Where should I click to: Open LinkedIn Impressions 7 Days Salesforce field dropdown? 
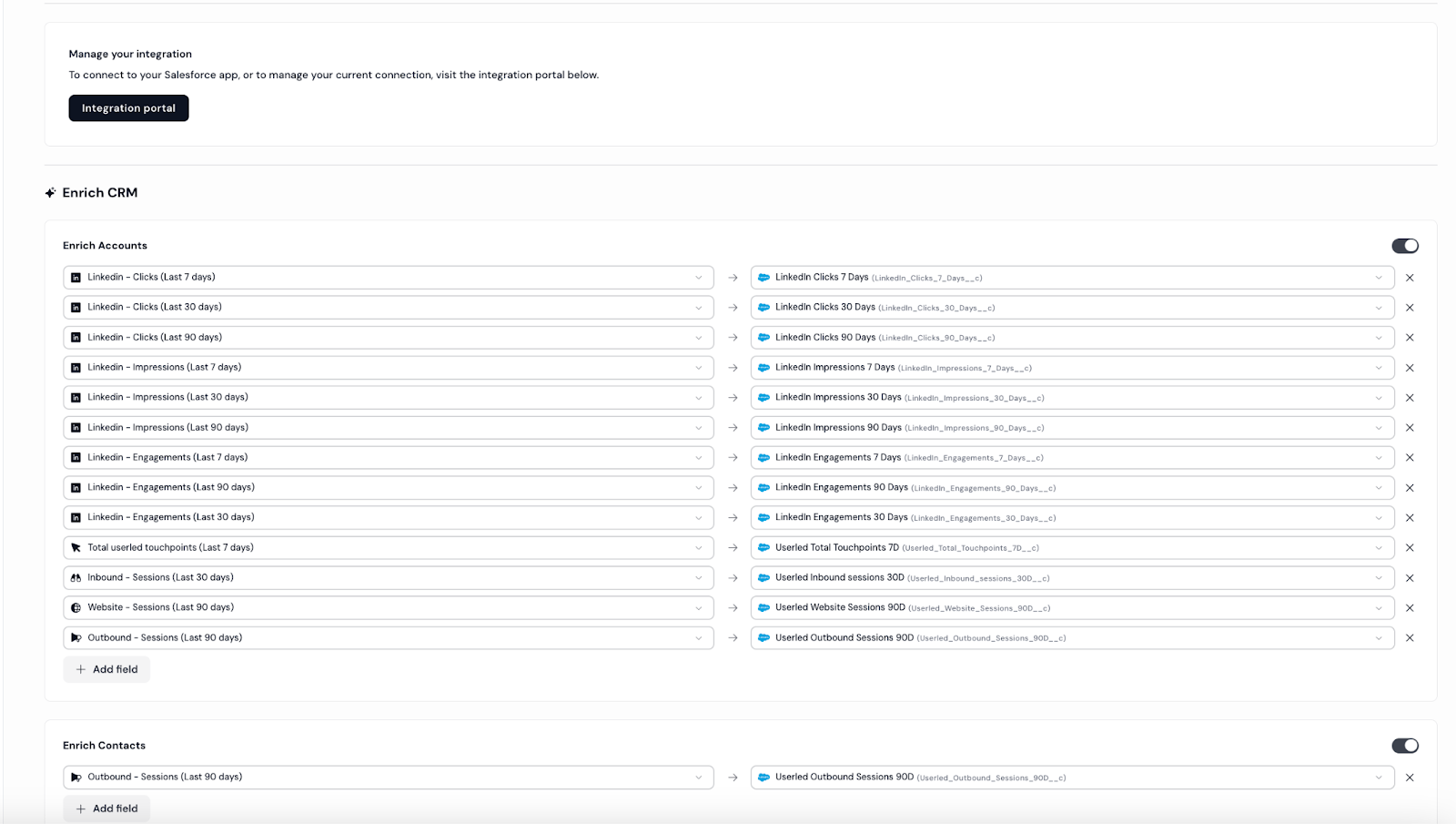point(1073,368)
